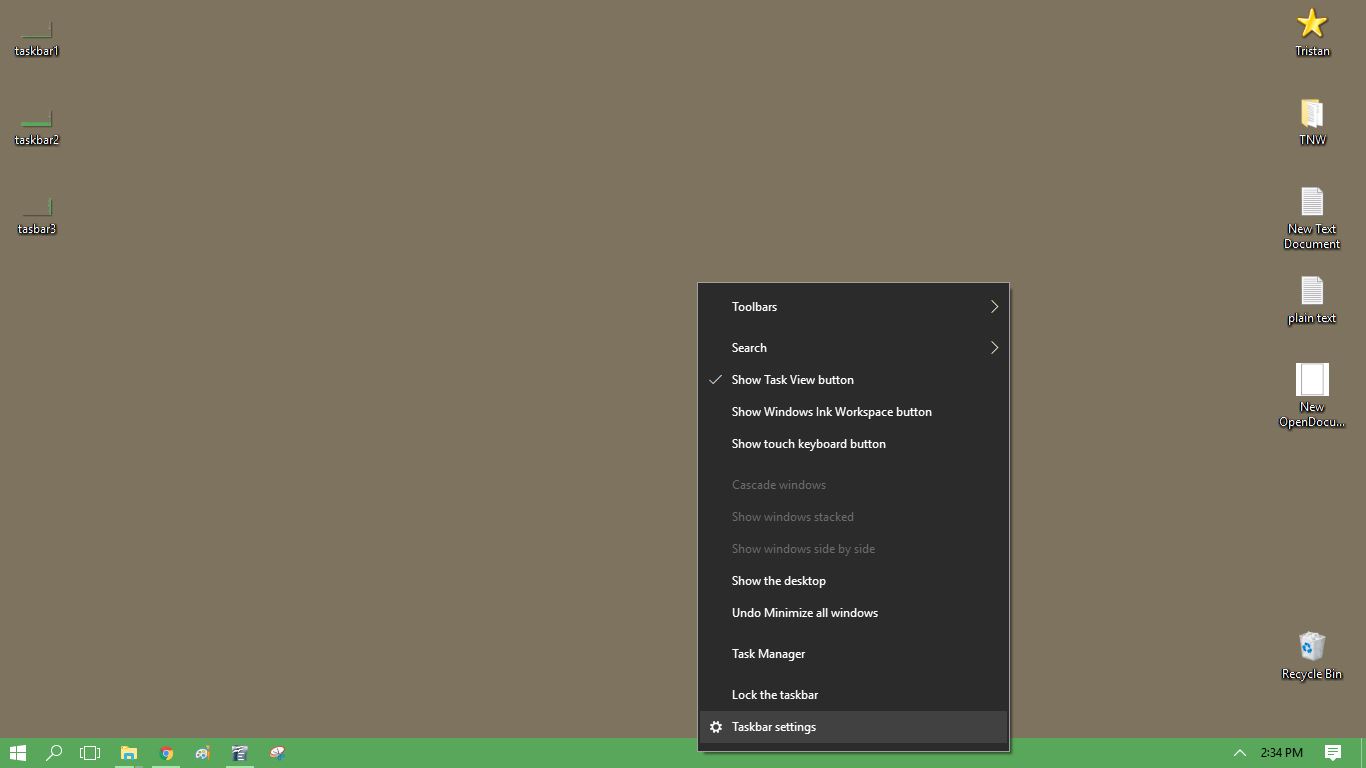Screen dimensions: 1366x768
Task: Click the Windows Start button
Action: (17, 753)
